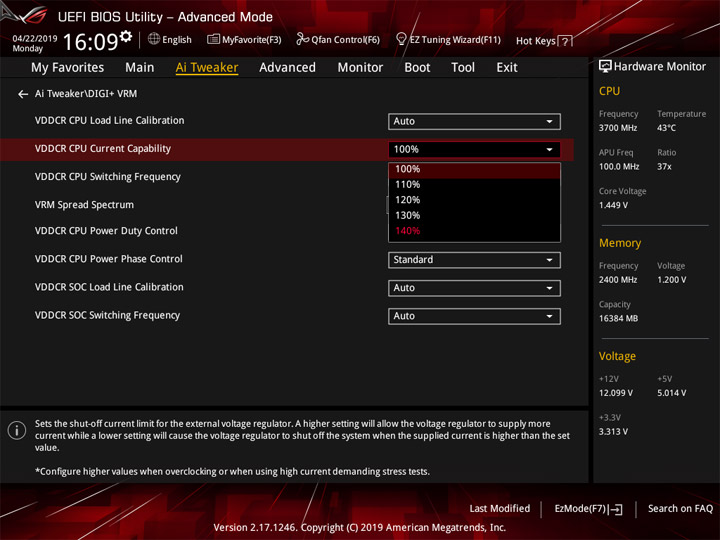Click +3.3V reading 3.313 V

point(613,432)
